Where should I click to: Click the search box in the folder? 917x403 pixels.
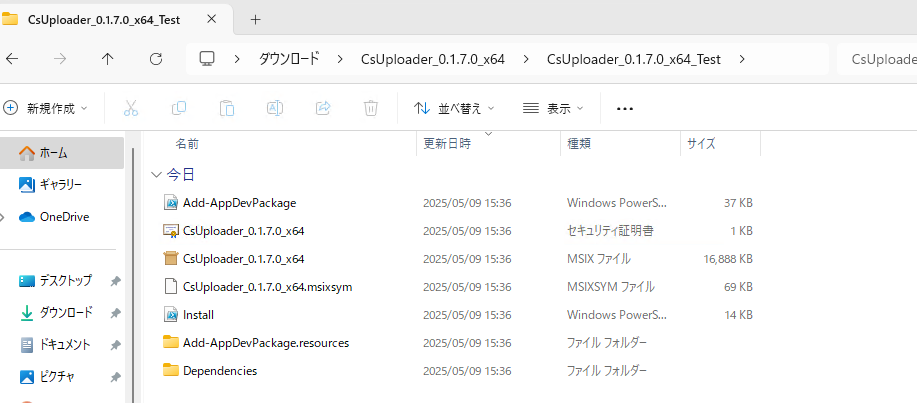pyautogui.click(x=877, y=59)
